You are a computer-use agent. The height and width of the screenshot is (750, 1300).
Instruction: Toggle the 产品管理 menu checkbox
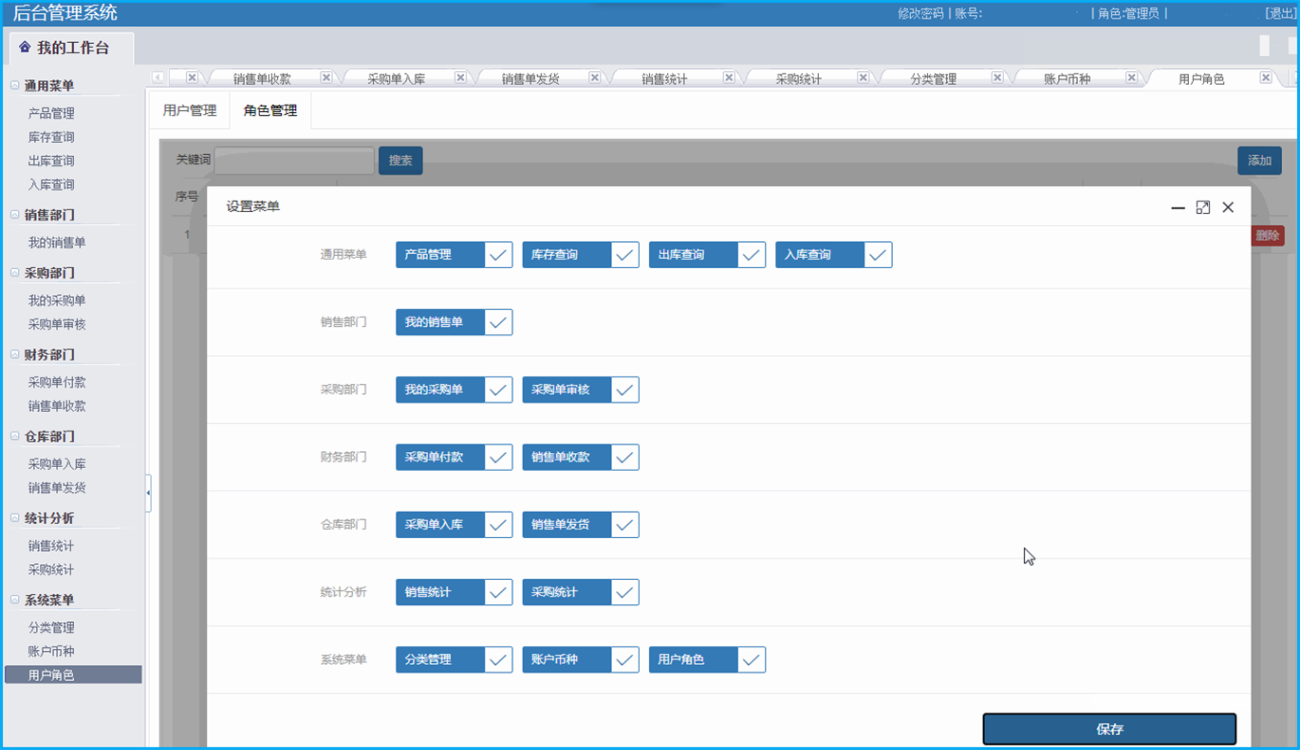[499, 255]
